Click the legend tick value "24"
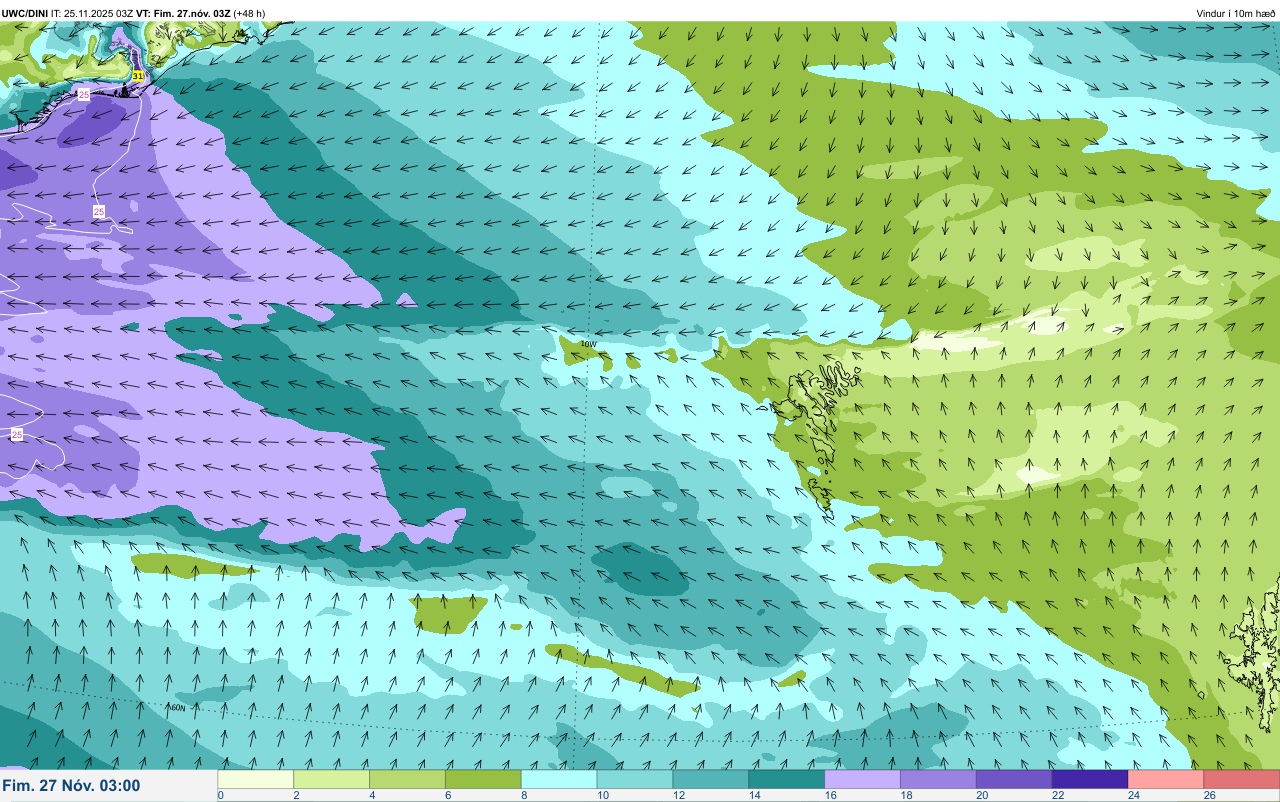Image resolution: width=1280 pixels, height=802 pixels. (1132, 796)
